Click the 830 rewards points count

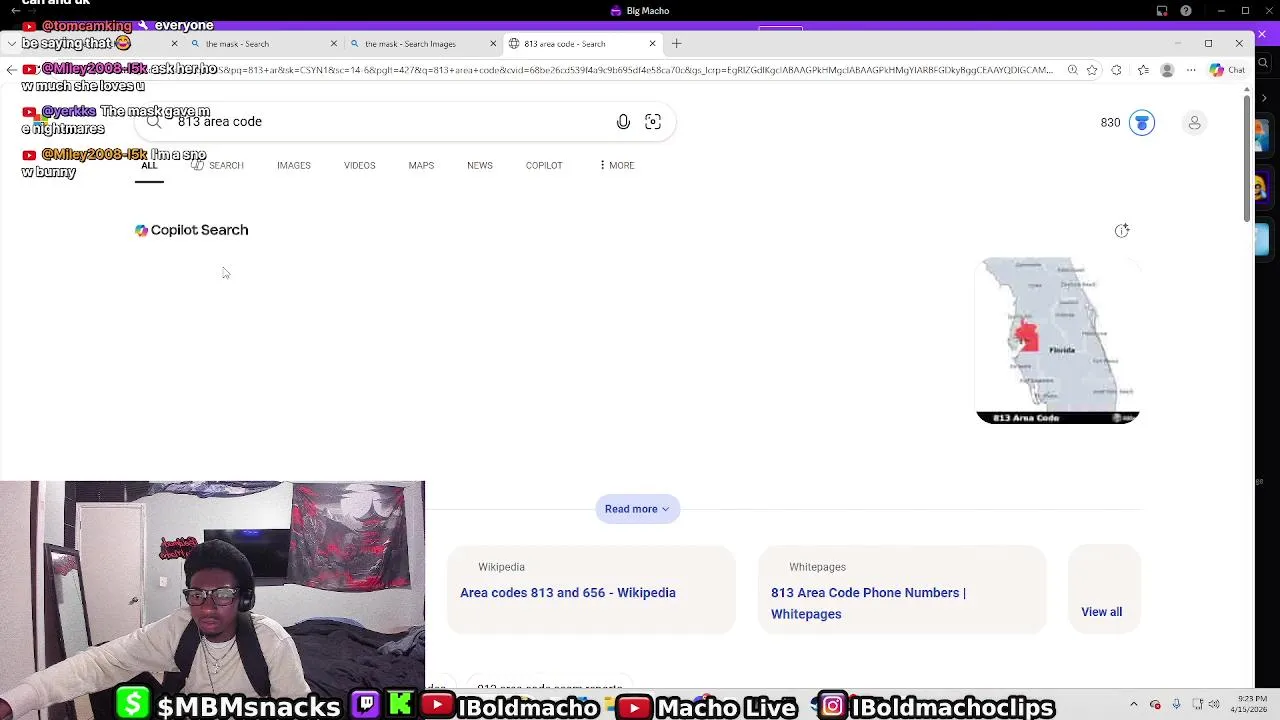1110,123
